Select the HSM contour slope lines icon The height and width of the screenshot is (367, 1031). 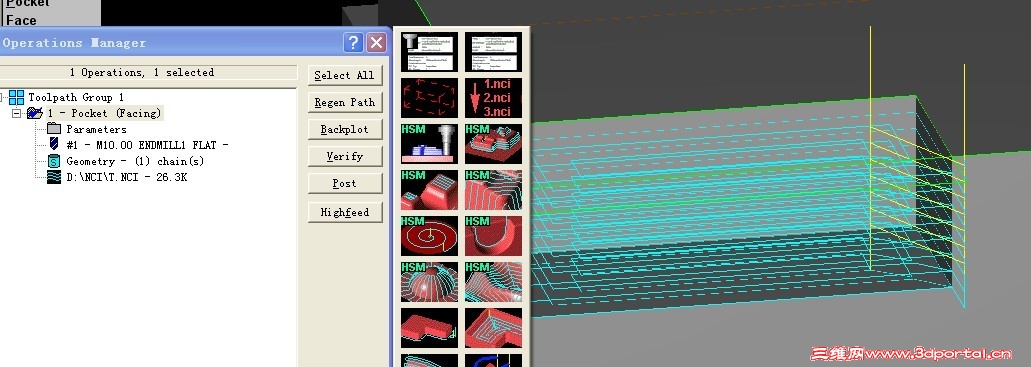point(493,282)
